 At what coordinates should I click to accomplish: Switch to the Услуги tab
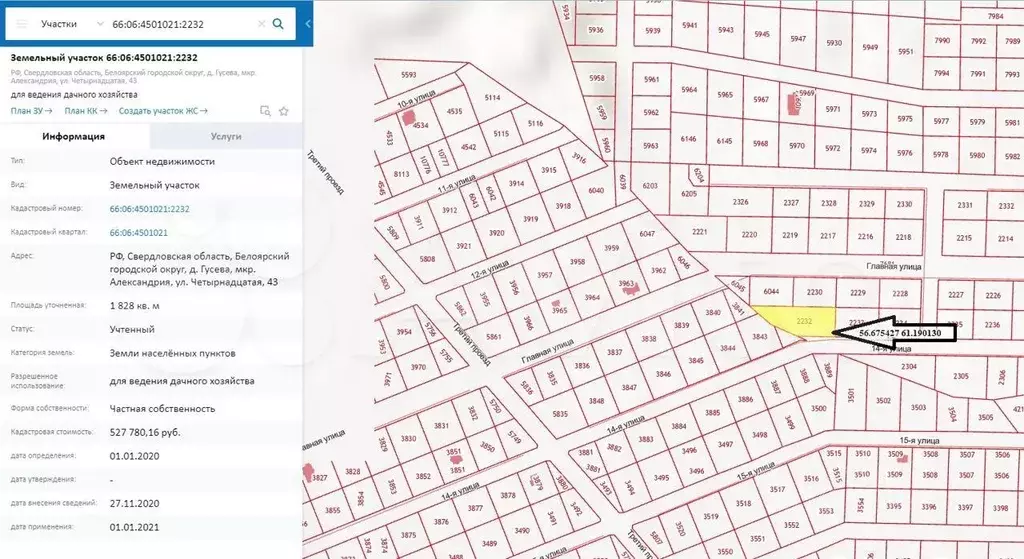[x=226, y=136]
